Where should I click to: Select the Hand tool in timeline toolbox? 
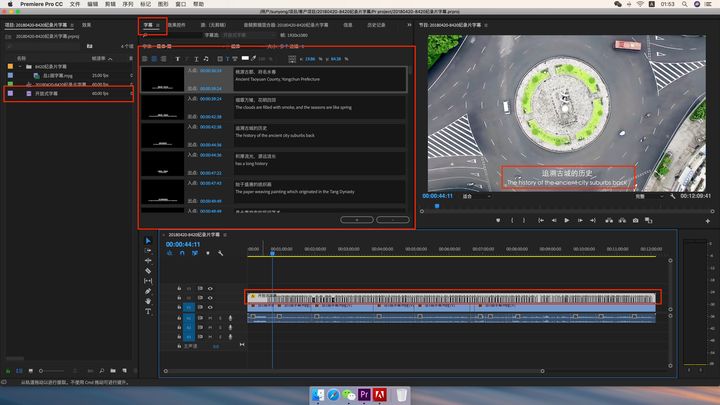(148, 301)
